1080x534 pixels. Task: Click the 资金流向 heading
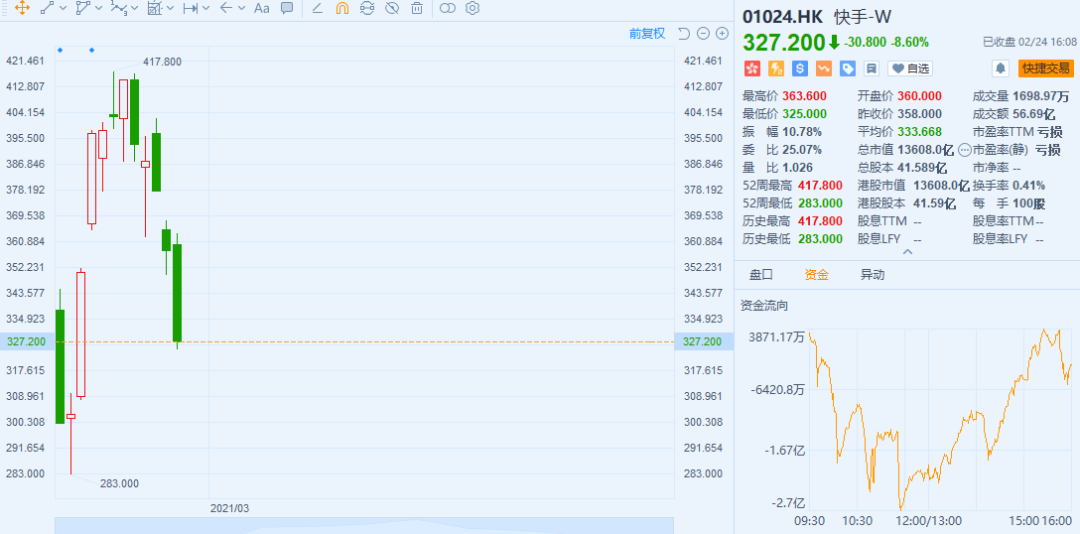pos(763,305)
